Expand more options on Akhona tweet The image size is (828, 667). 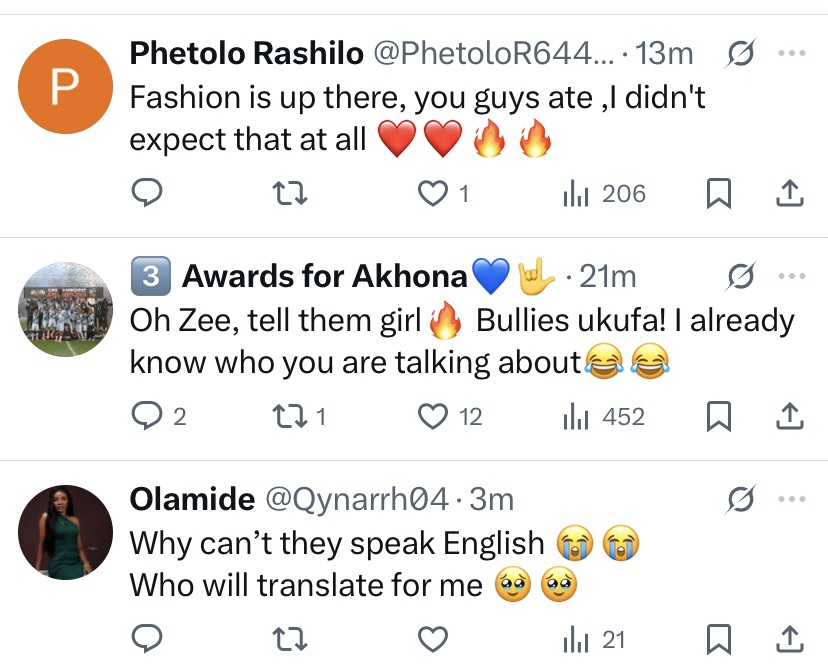pyautogui.click(x=790, y=276)
